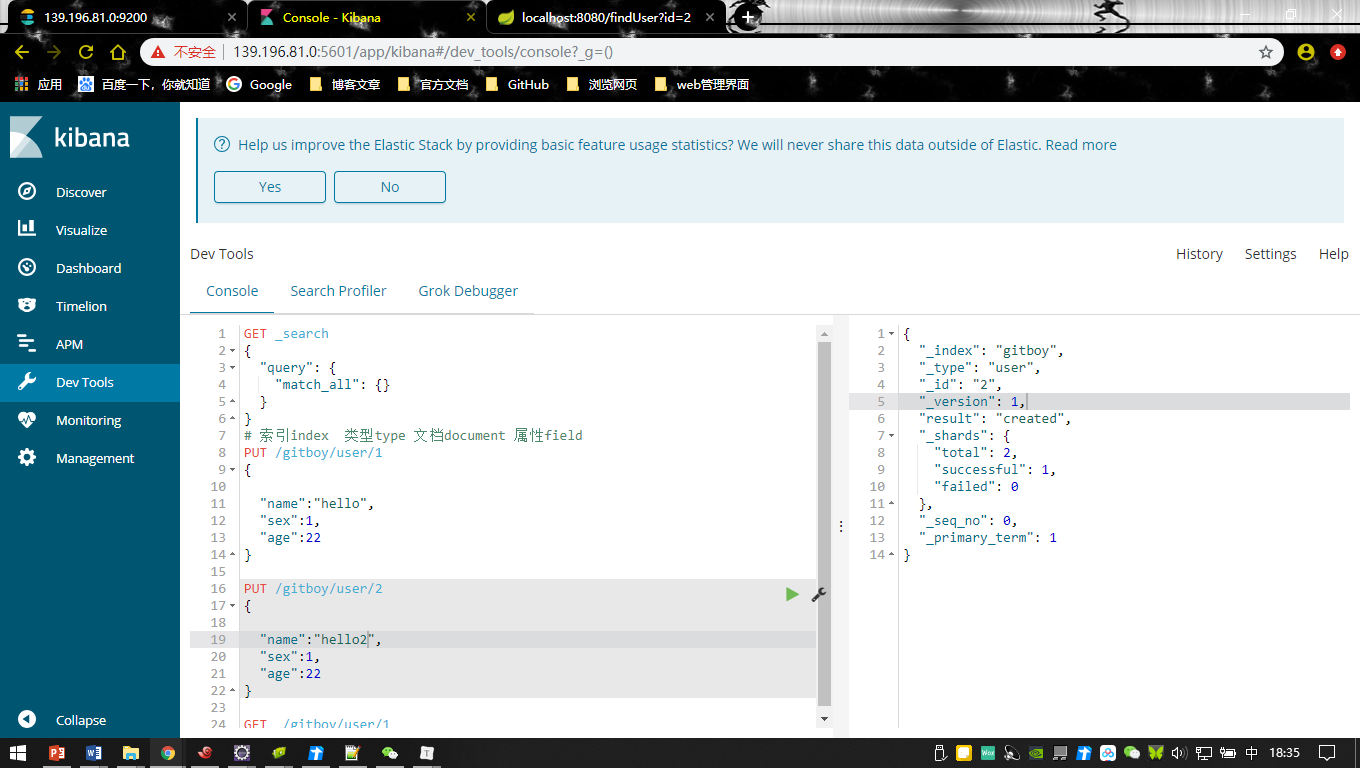This screenshot has width=1360, height=768.
Task: Open PowerPoint from the taskbar
Action: coord(57,752)
